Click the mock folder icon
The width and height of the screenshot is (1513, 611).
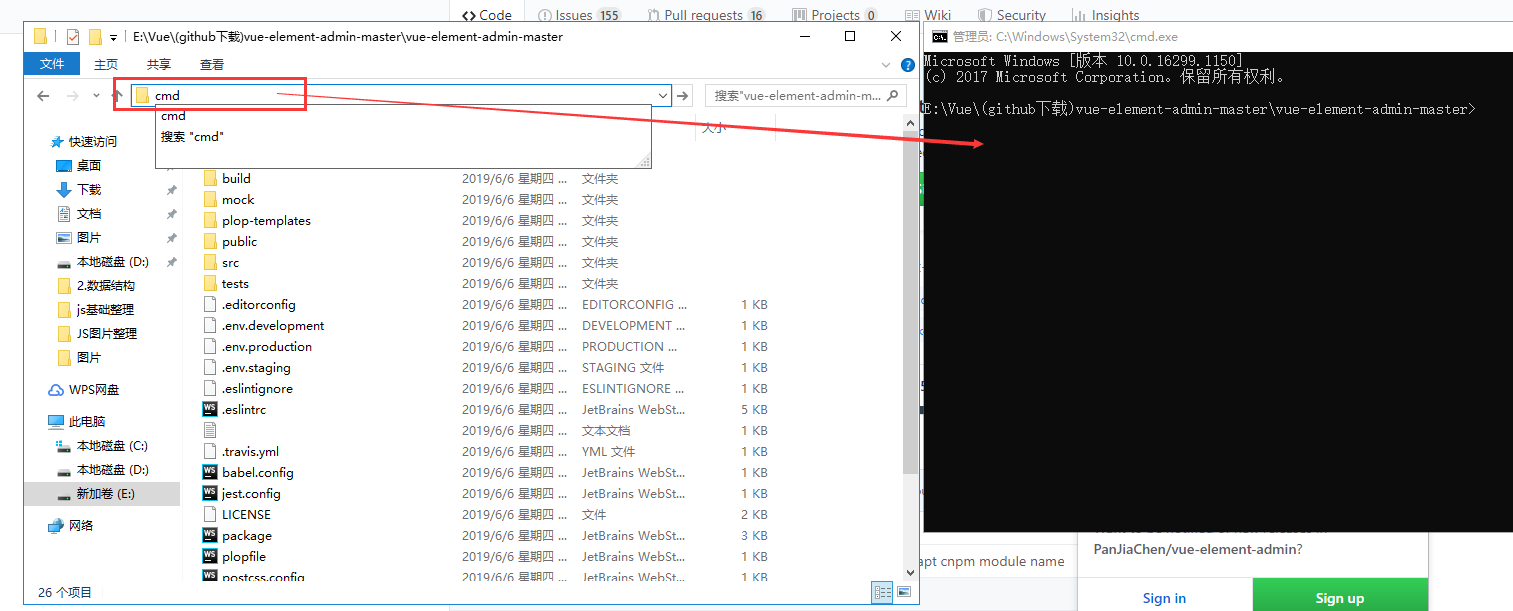point(210,200)
